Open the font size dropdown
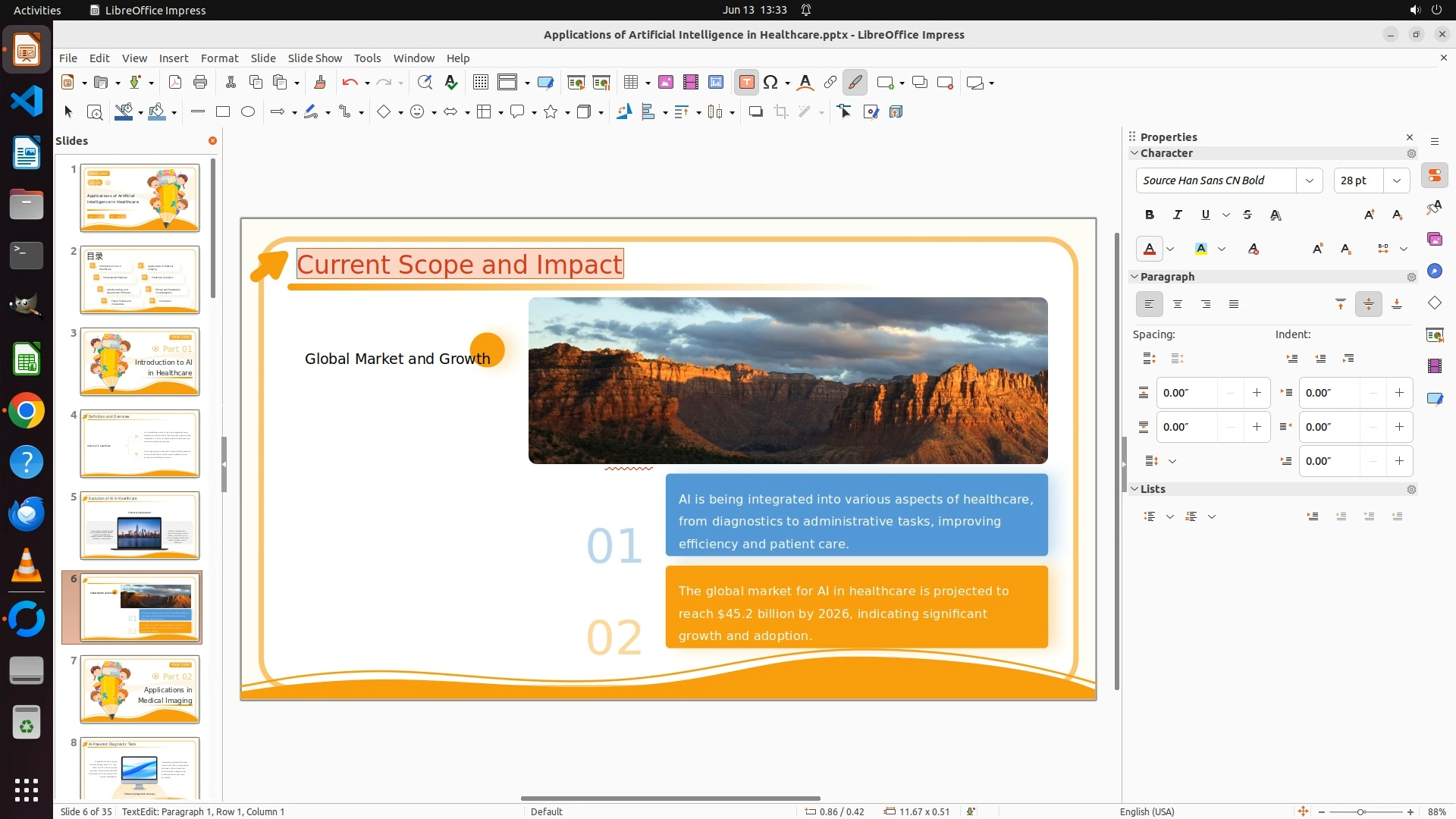 click(x=1396, y=180)
